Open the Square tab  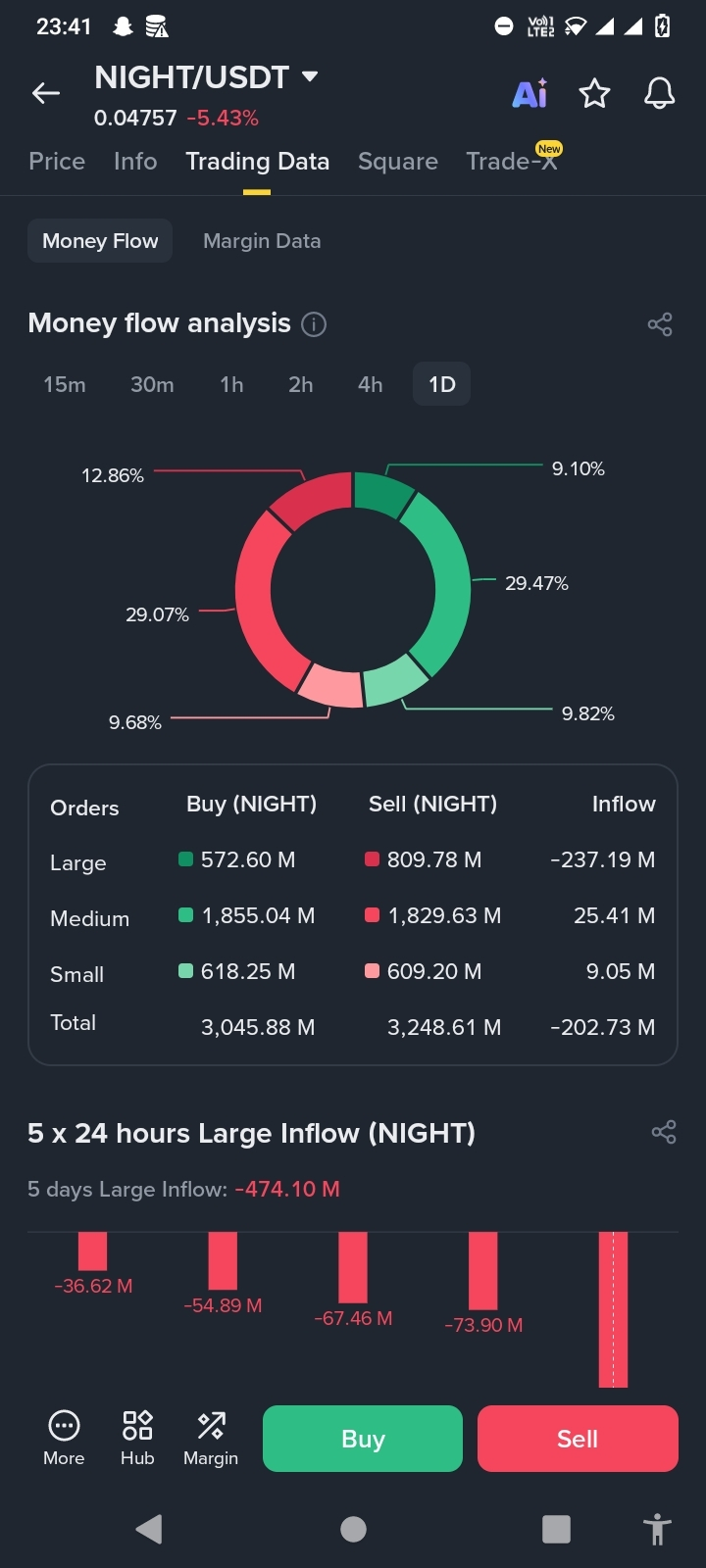[x=397, y=162]
